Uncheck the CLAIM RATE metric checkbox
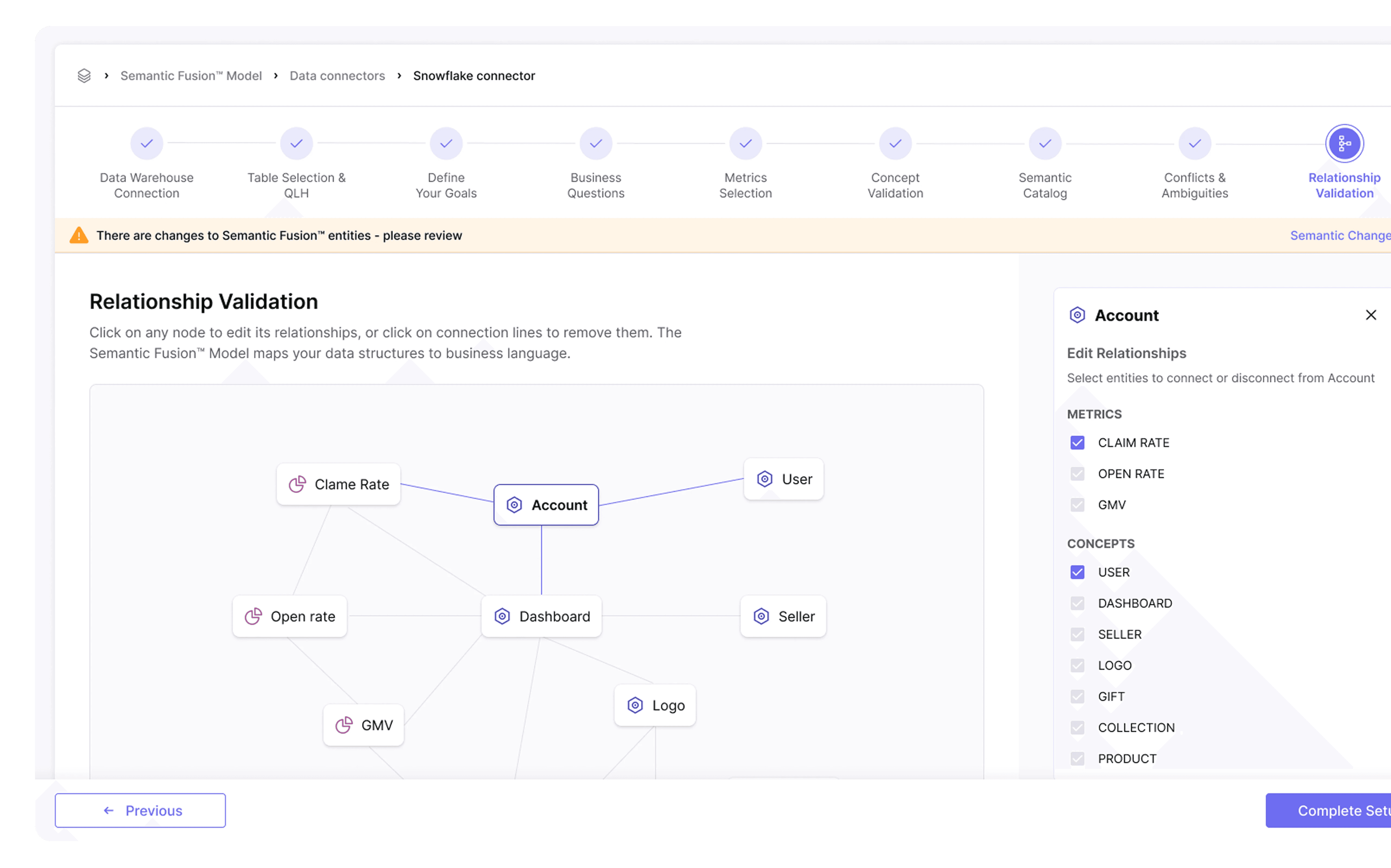This screenshot has height=868, width=1391. click(1077, 443)
